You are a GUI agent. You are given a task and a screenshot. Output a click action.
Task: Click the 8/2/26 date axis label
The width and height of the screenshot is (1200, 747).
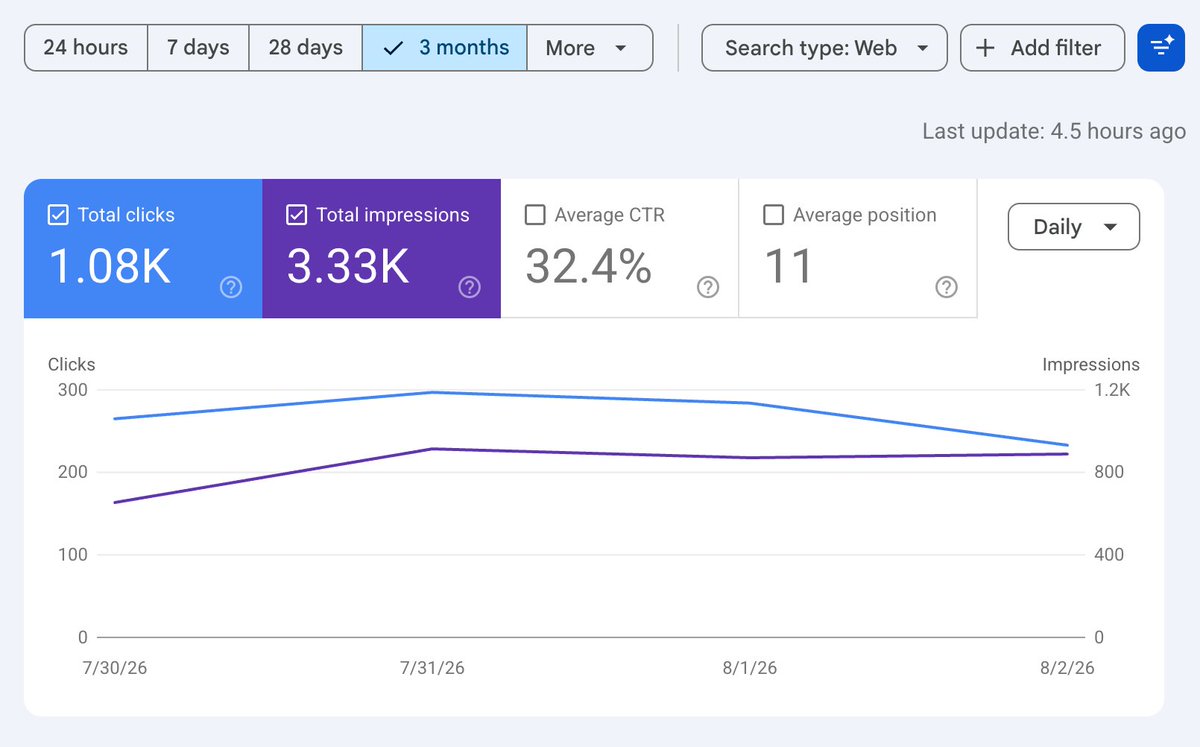click(x=1066, y=668)
